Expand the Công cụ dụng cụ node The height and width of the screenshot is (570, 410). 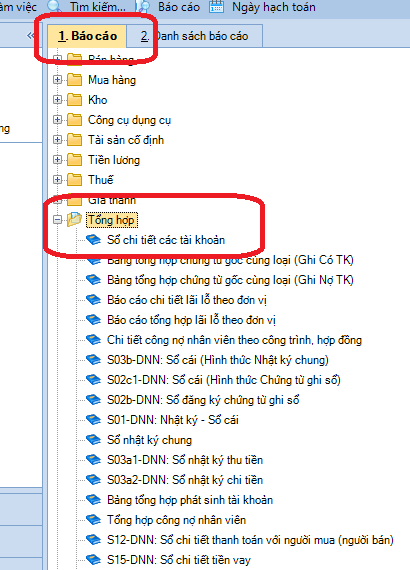coord(57,119)
